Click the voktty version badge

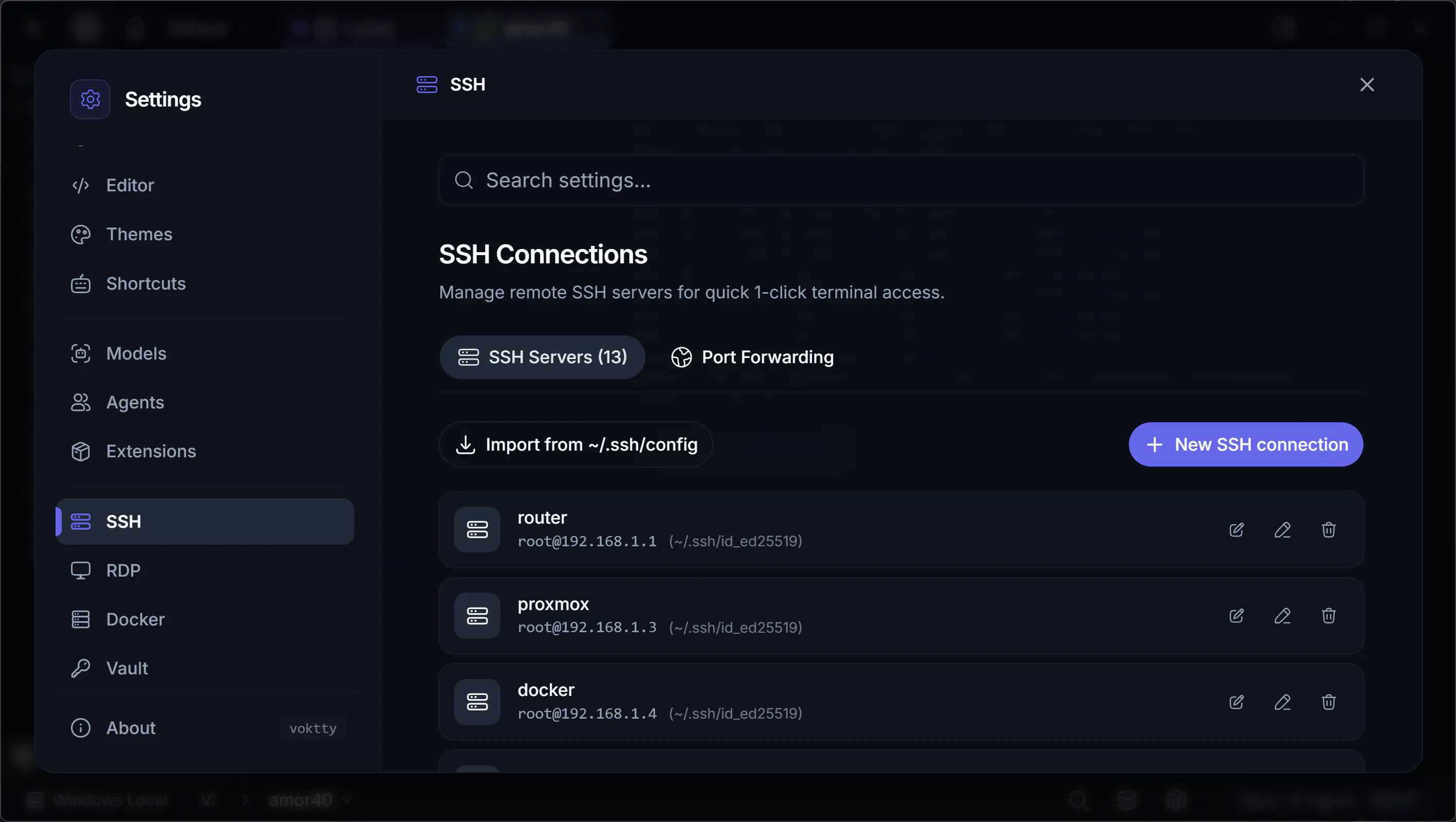click(313, 728)
